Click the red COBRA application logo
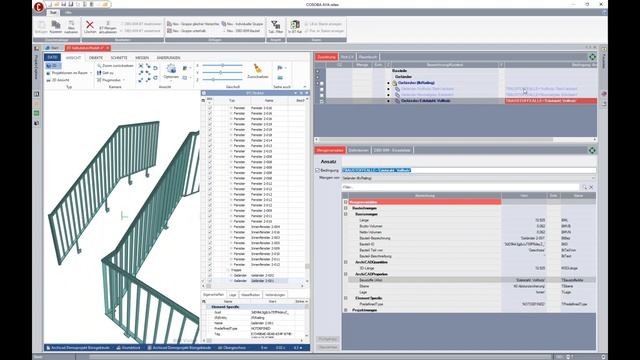 click(39, 7)
